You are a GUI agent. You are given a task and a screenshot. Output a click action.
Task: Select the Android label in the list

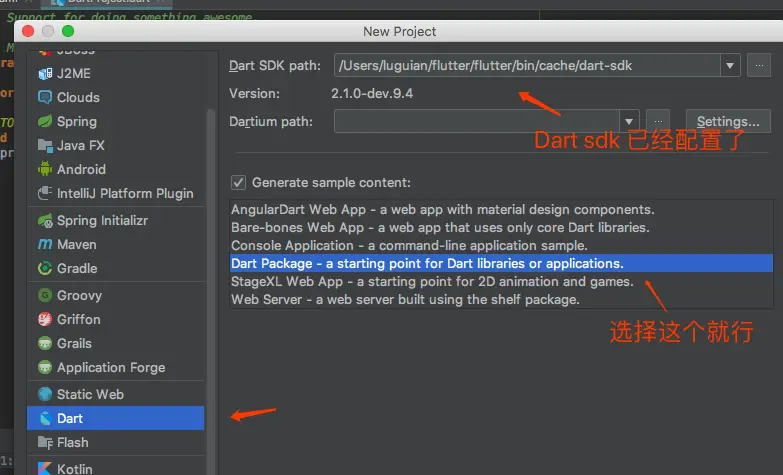point(81,169)
